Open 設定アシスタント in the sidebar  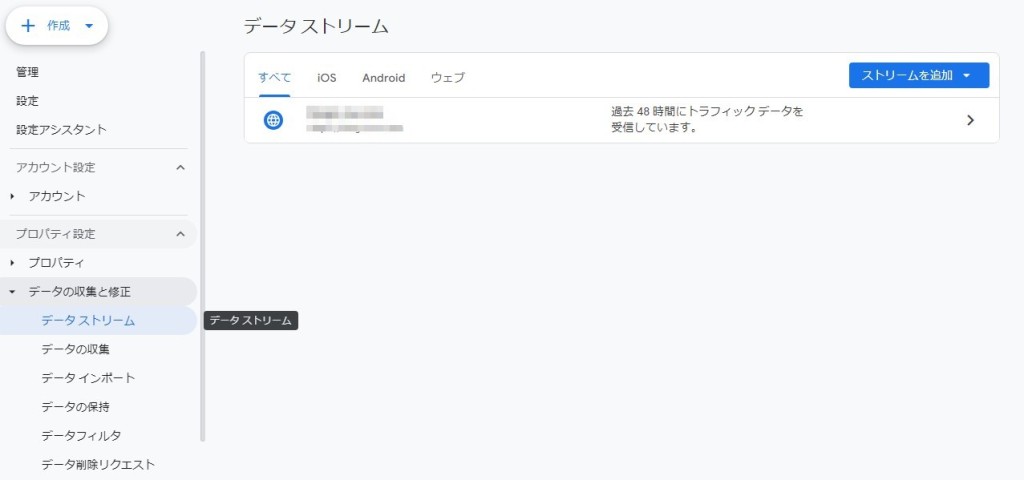click(x=61, y=130)
